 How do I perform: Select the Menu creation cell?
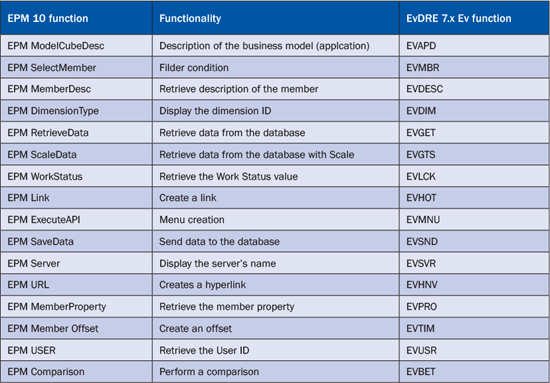(276, 220)
